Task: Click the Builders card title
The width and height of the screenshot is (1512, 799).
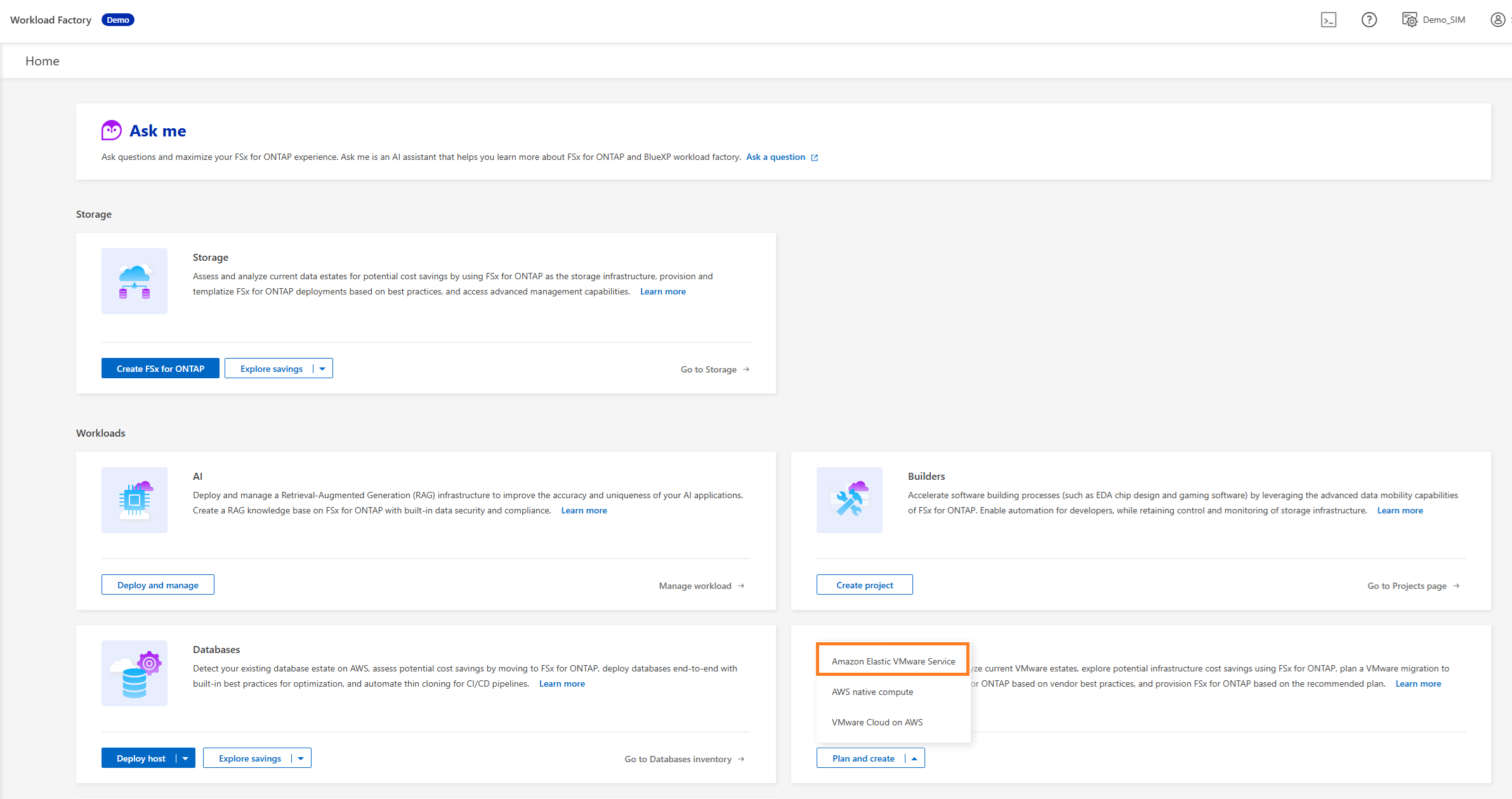Action: point(926,476)
